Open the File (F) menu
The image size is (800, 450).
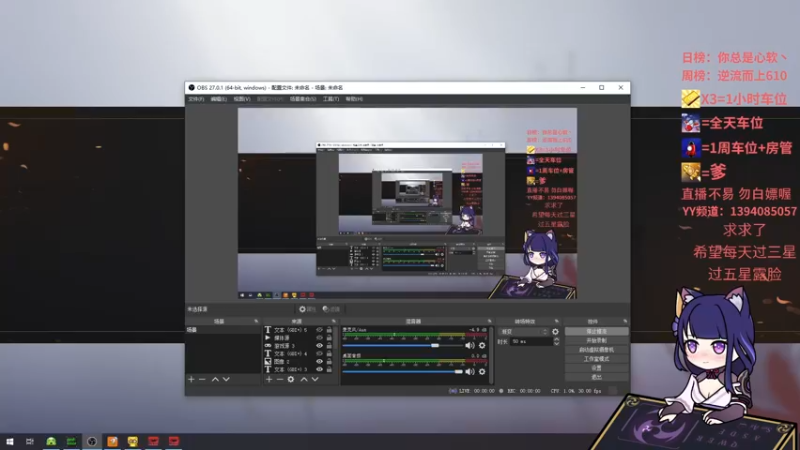tap(196, 99)
